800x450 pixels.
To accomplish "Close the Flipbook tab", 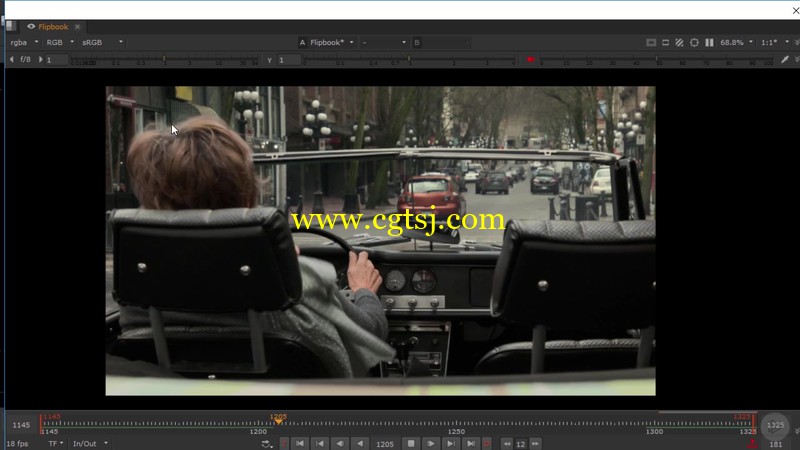I will (x=78, y=27).
